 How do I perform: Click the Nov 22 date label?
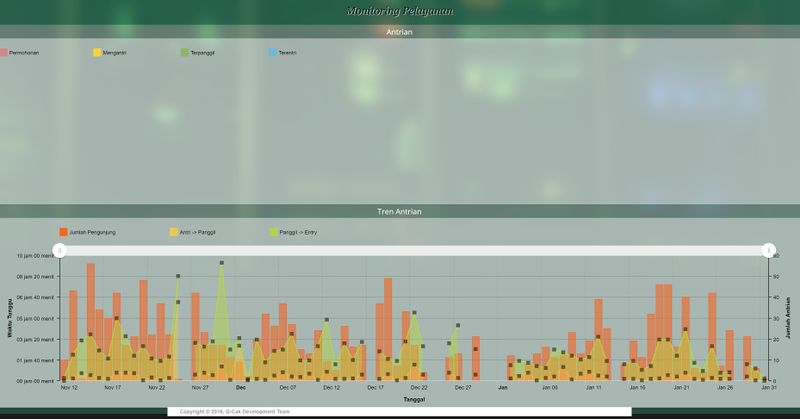[157, 388]
